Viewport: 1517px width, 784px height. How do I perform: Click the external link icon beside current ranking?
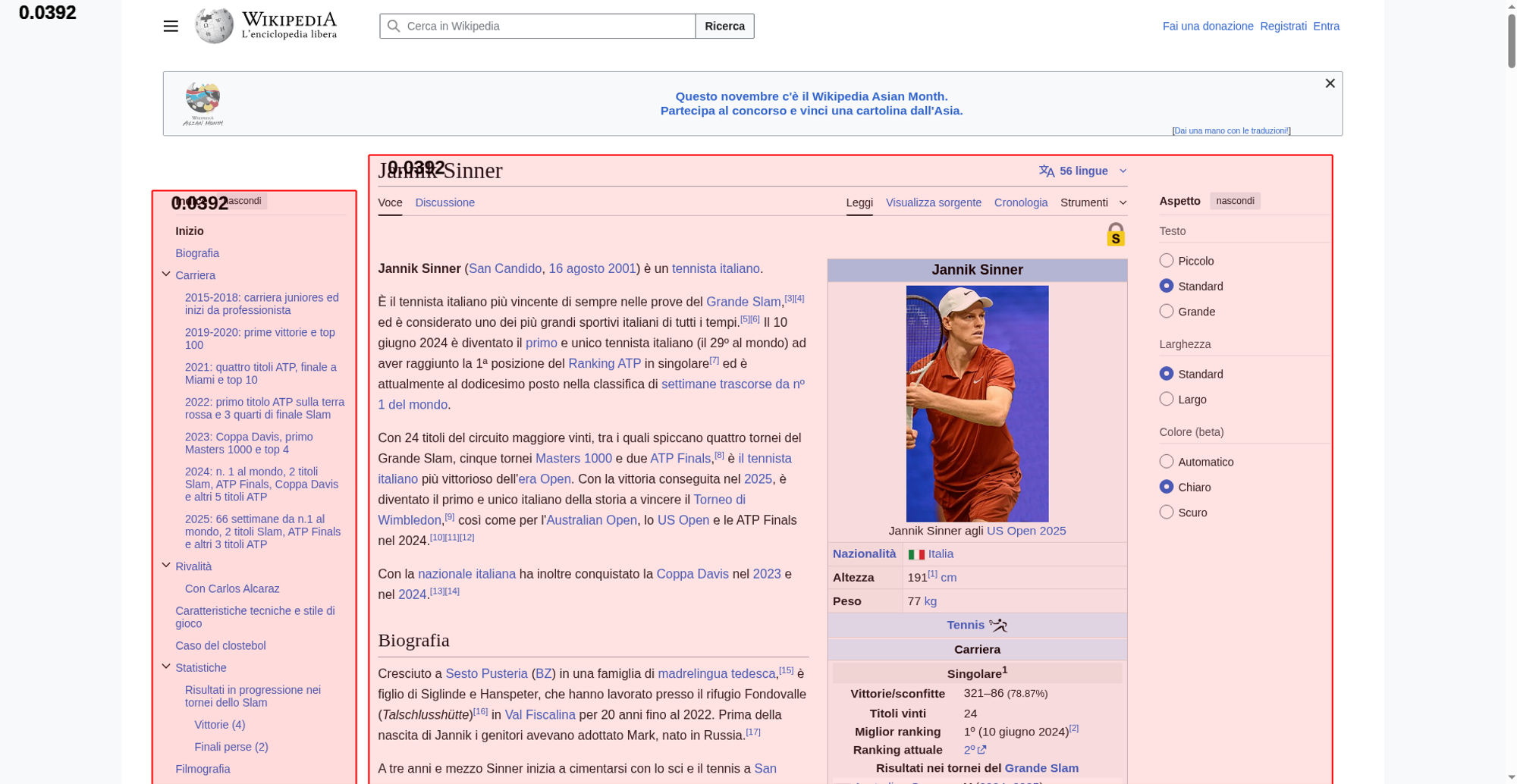click(981, 750)
